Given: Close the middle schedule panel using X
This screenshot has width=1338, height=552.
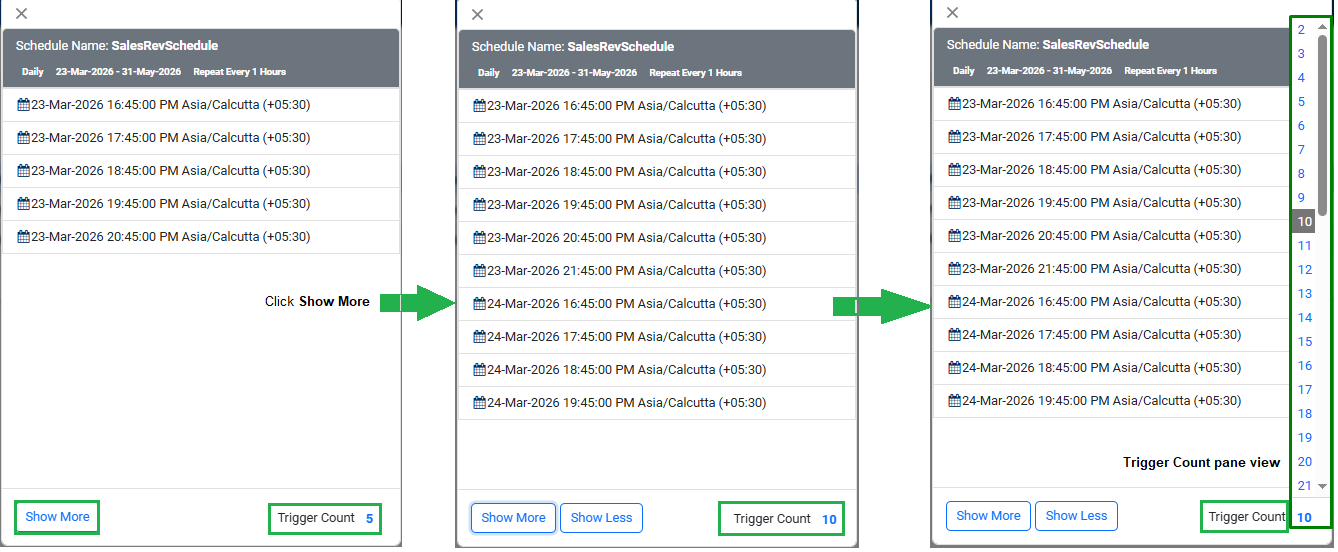Looking at the screenshot, I should tap(477, 14).
